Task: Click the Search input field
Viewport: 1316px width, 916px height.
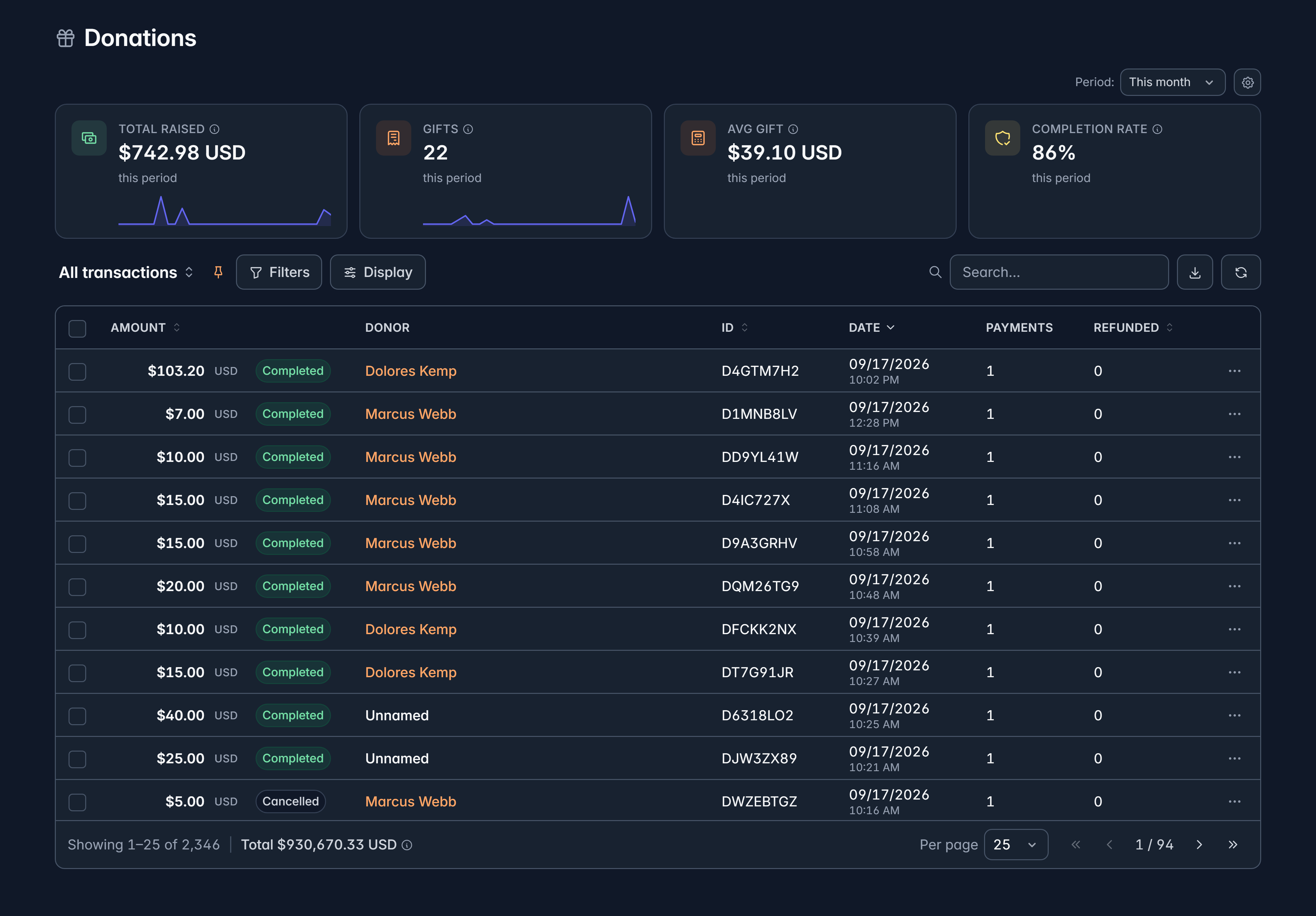Action: tap(1059, 272)
